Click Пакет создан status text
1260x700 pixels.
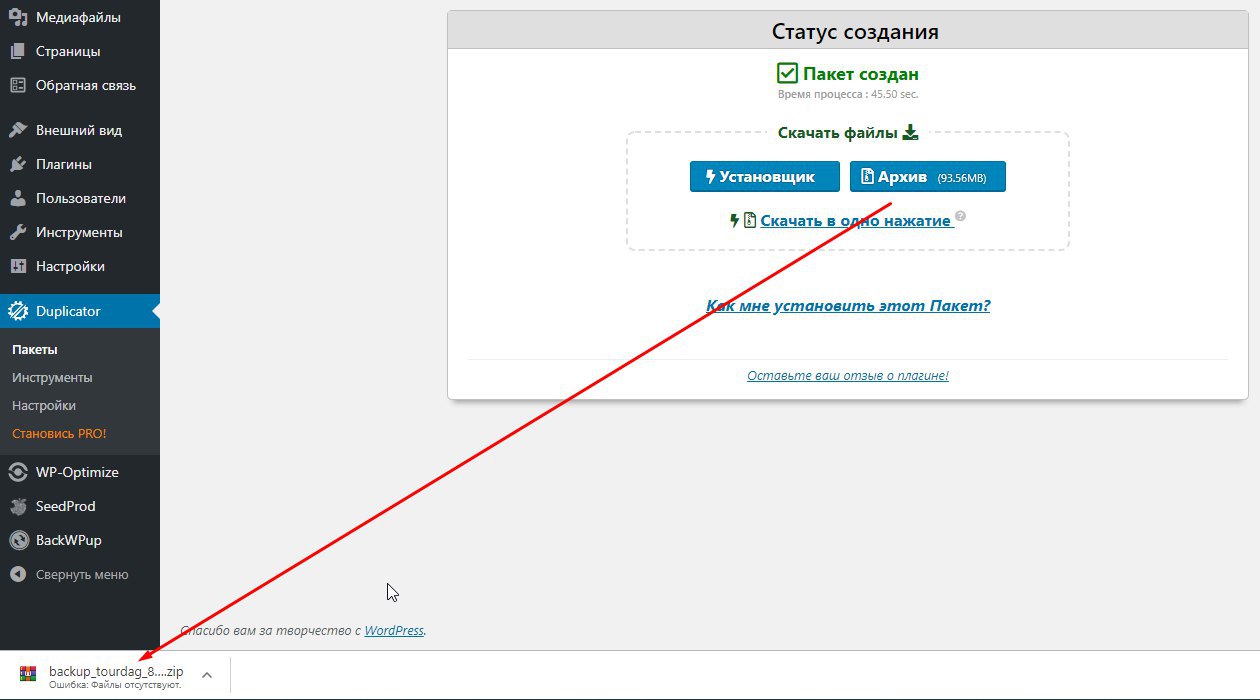click(861, 74)
